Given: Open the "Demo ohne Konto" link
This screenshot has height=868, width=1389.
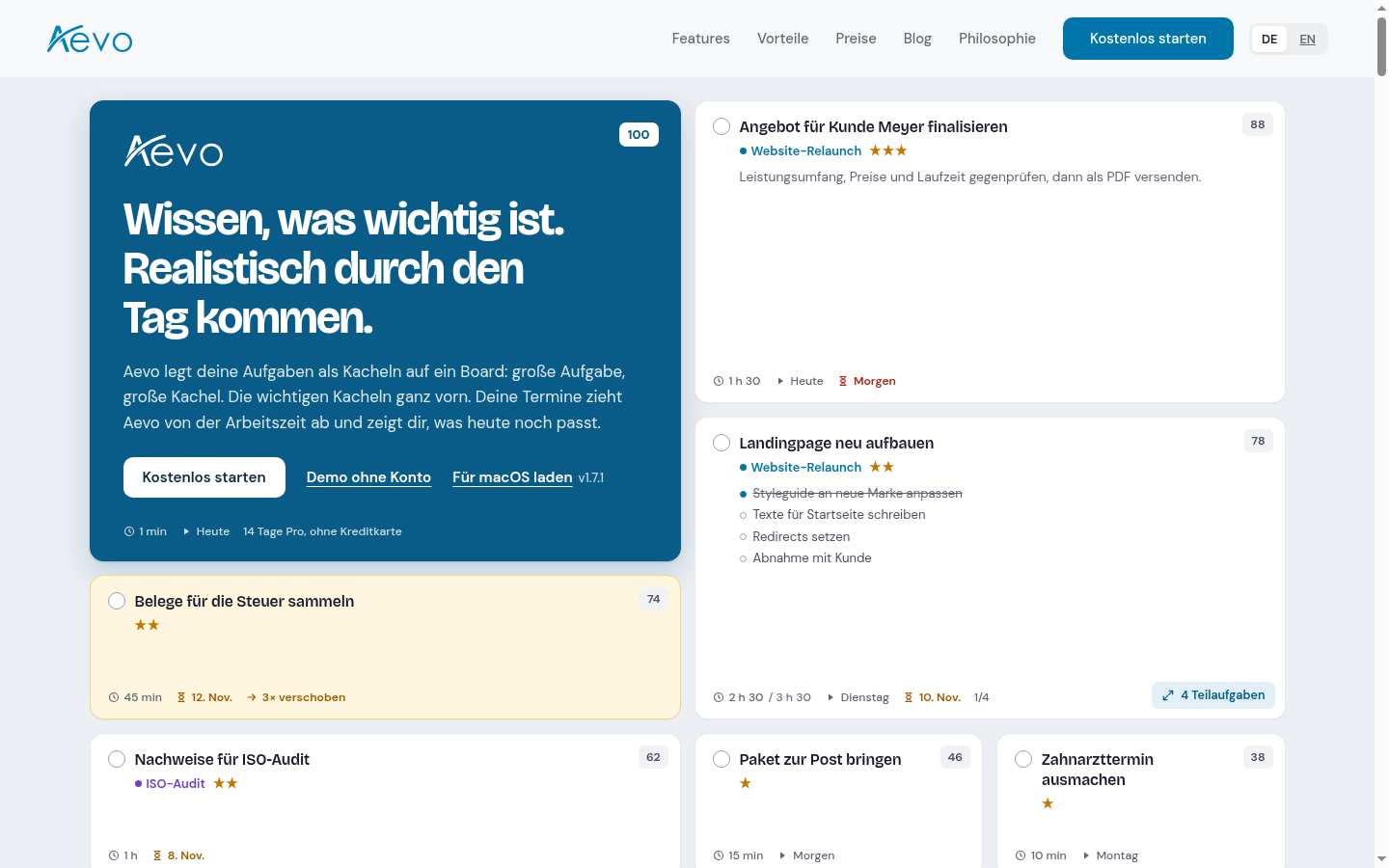Looking at the screenshot, I should [368, 477].
